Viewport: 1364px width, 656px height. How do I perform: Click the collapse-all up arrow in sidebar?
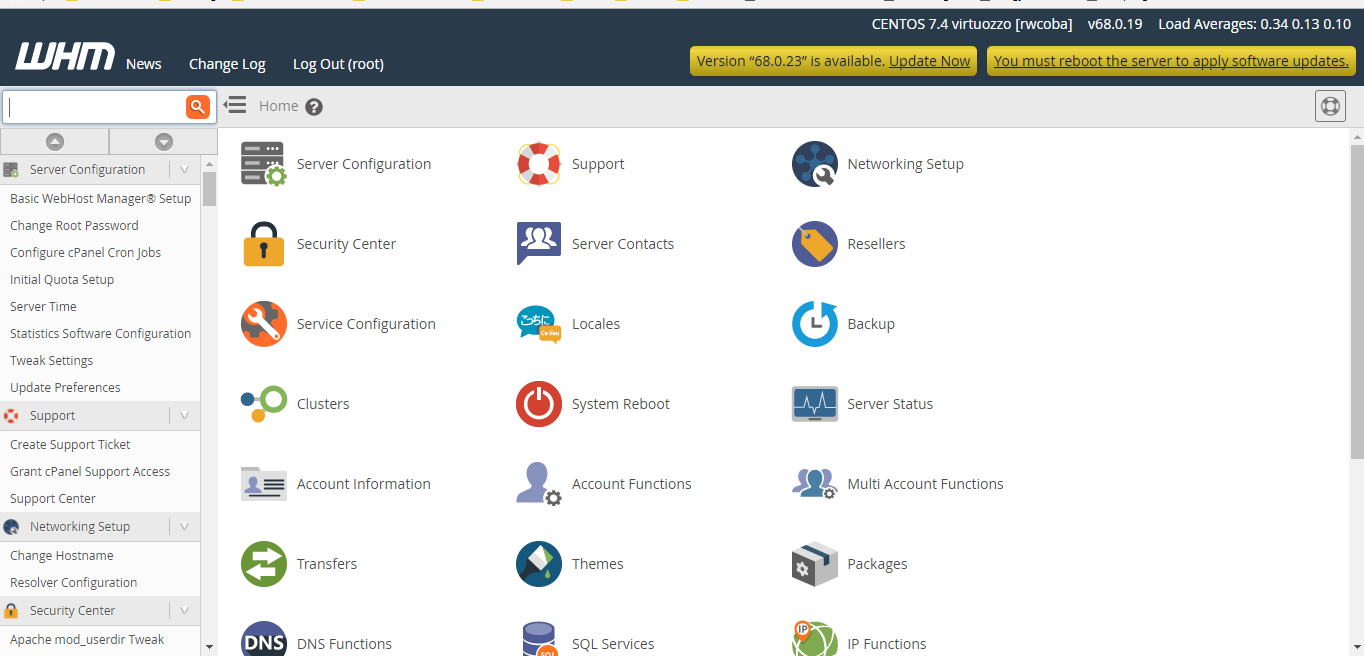(x=55, y=142)
